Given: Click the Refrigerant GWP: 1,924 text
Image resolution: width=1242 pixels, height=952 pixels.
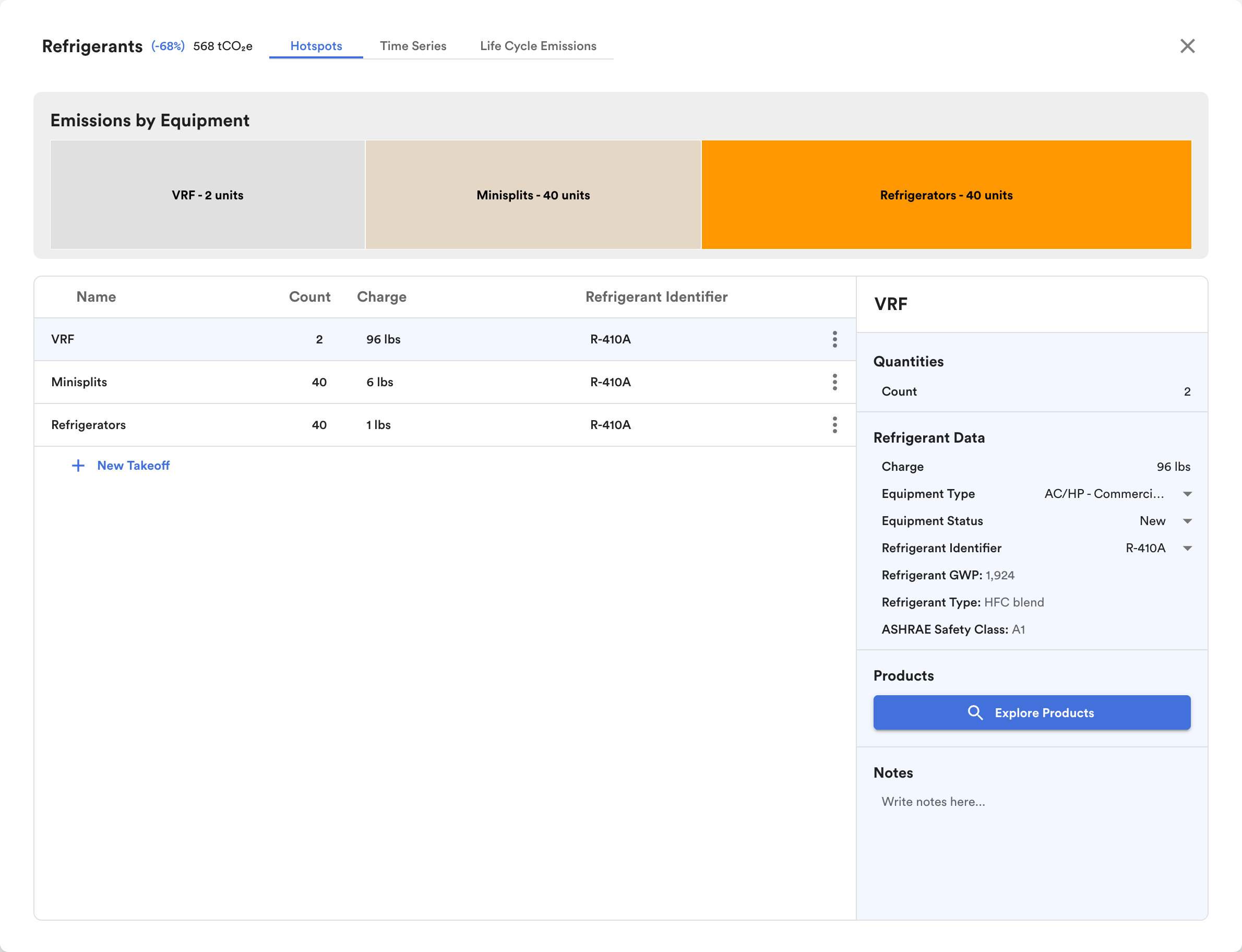Looking at the screenshot, I should (x=948, y=575).
